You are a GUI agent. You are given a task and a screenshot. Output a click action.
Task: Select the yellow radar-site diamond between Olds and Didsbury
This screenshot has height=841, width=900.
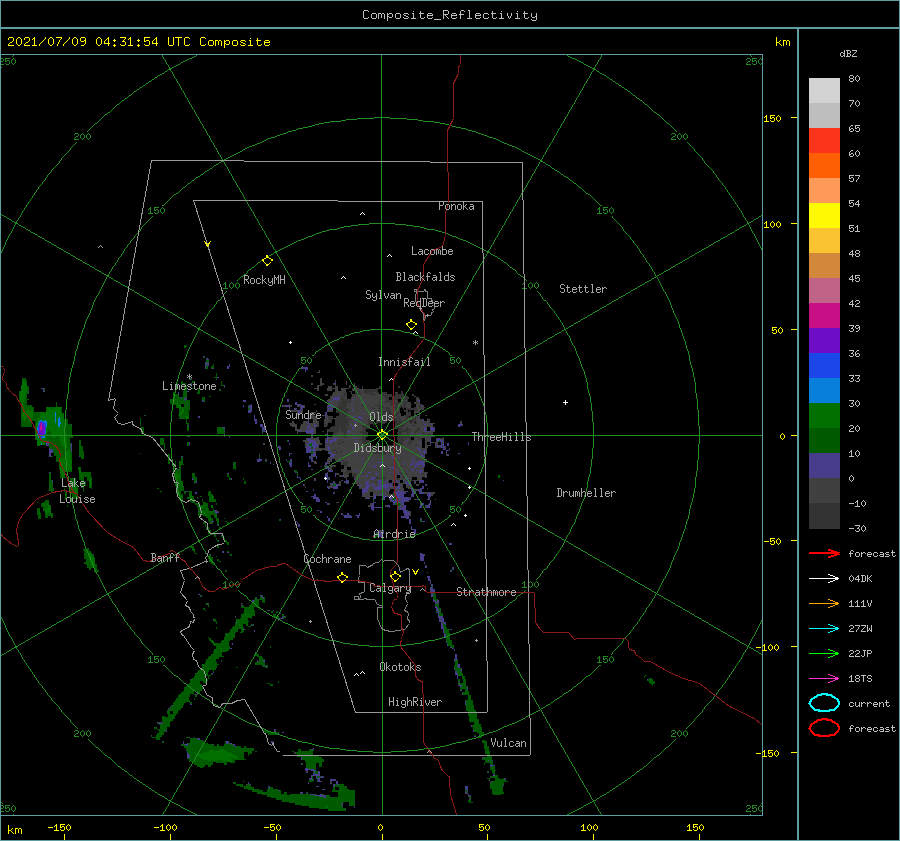[382, 435]
